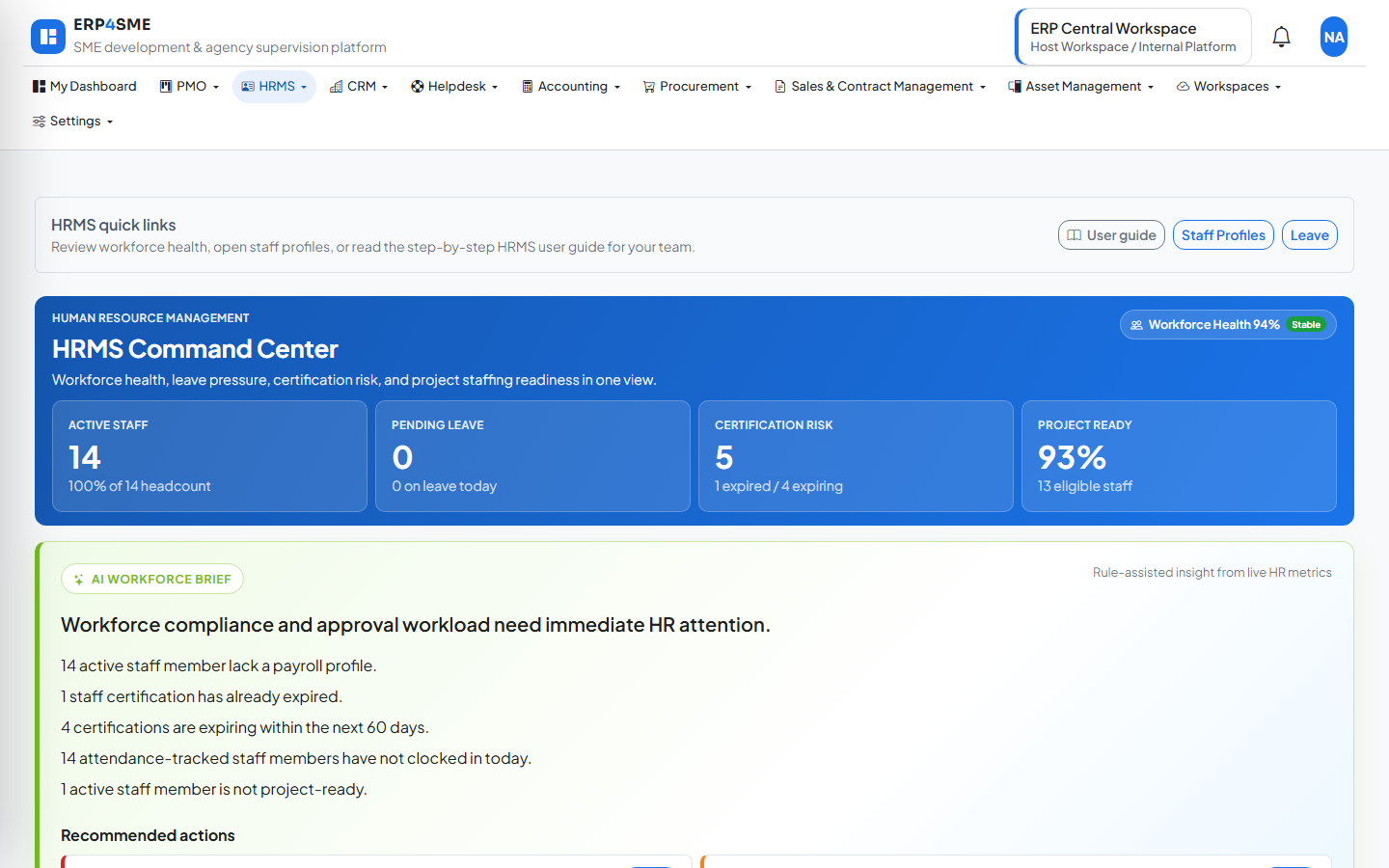The height and width of the screenshot is (868, 1389).
Task: Click the Workforce Health 94% badge
Action: pyautogui.click(x=1228, y=325)
